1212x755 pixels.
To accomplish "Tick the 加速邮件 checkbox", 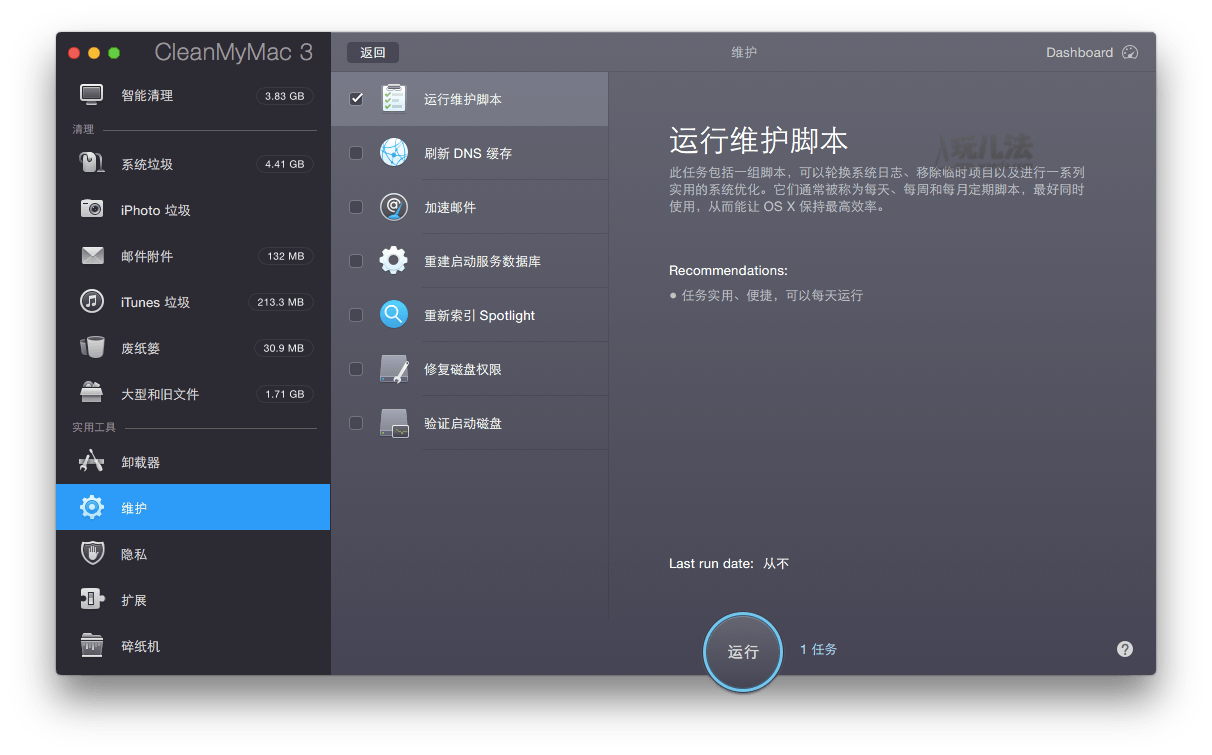I will 356,207.
